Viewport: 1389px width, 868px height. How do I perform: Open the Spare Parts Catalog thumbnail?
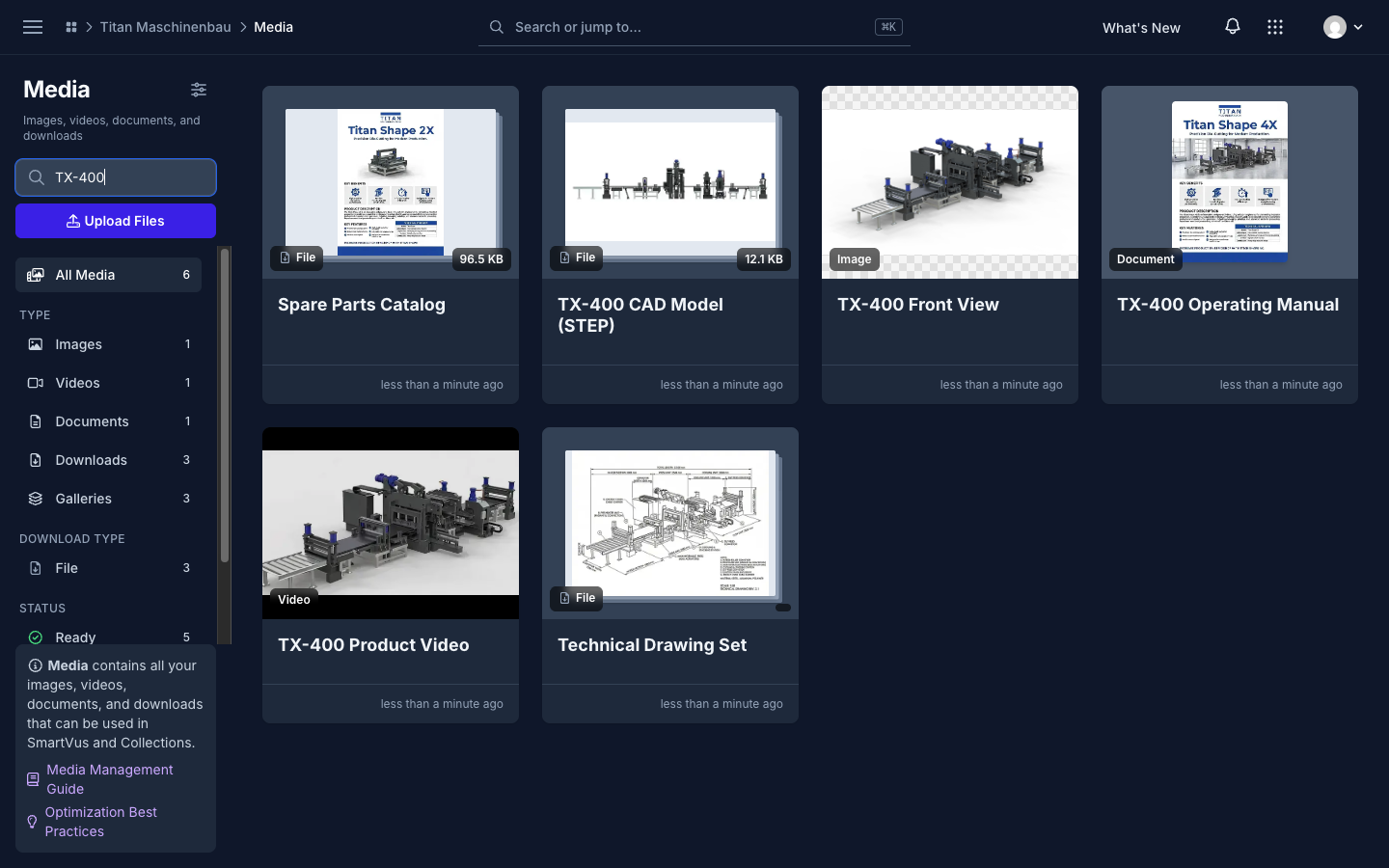[391, 182]
